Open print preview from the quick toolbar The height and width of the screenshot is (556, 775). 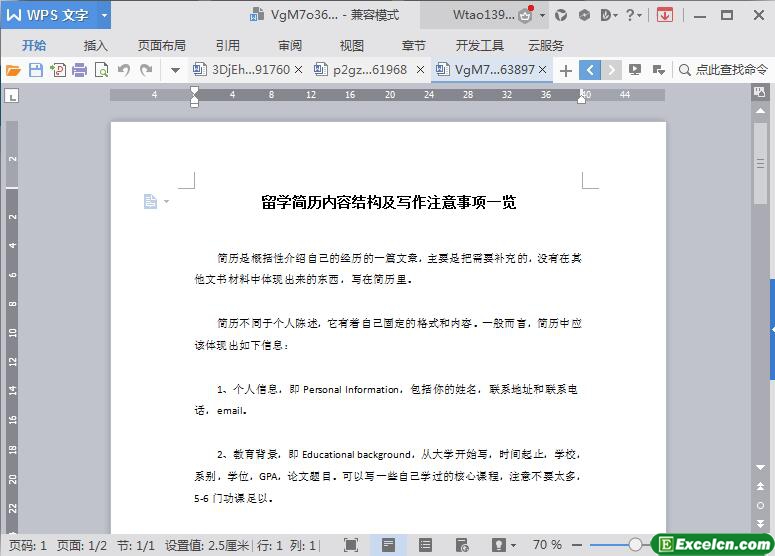pos(101,70)
